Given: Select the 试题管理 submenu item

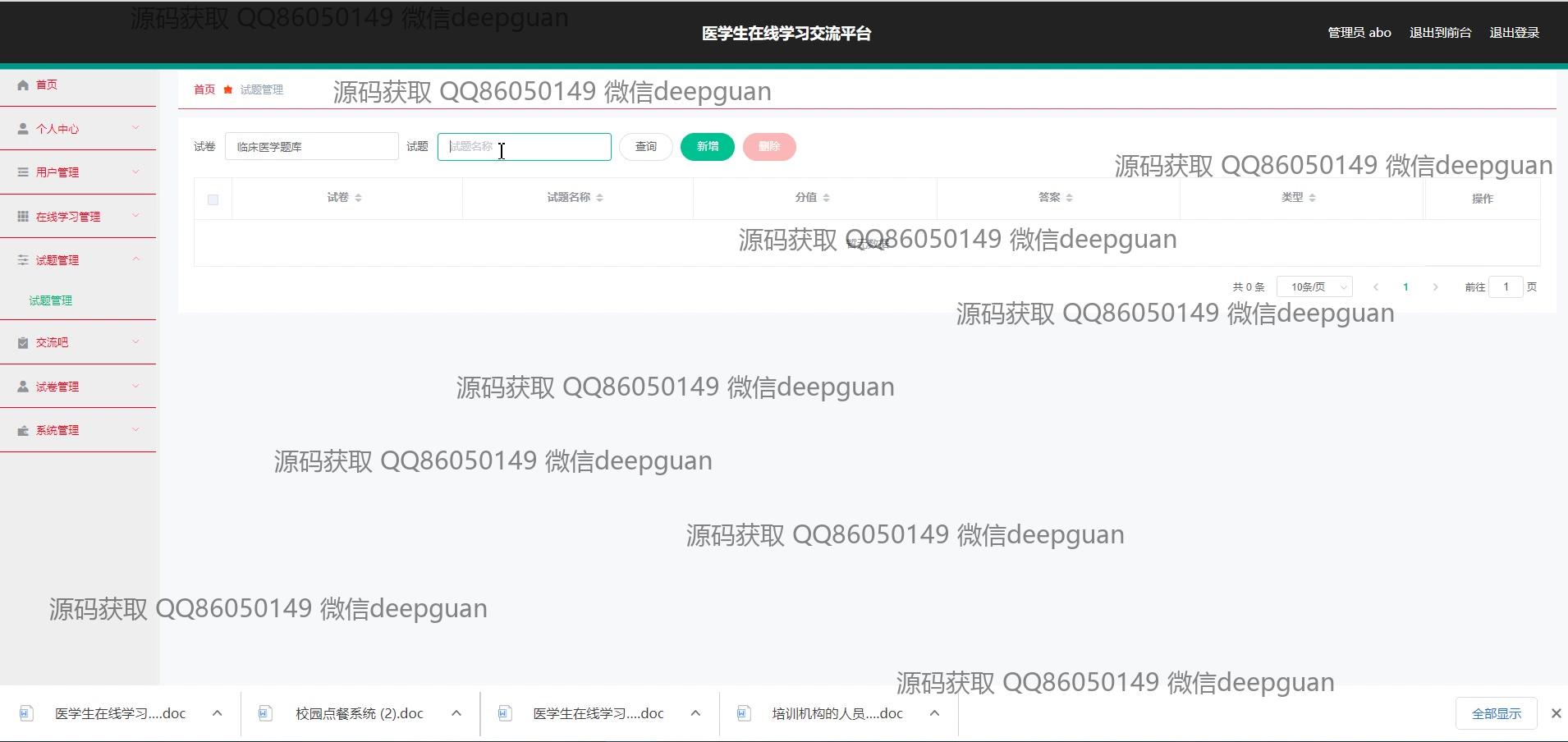Looking at the screenshot, I should pos(51,300).
